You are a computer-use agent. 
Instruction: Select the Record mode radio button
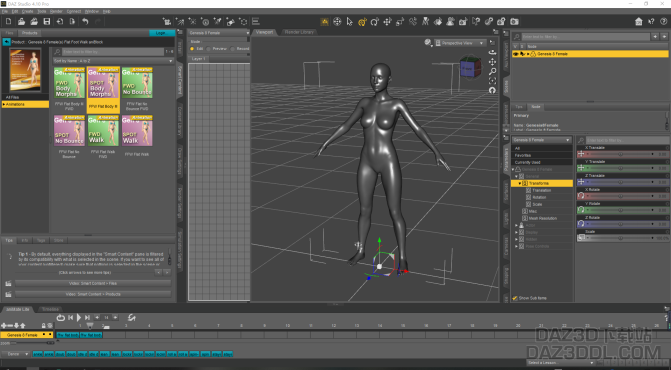tap(233, 49)
